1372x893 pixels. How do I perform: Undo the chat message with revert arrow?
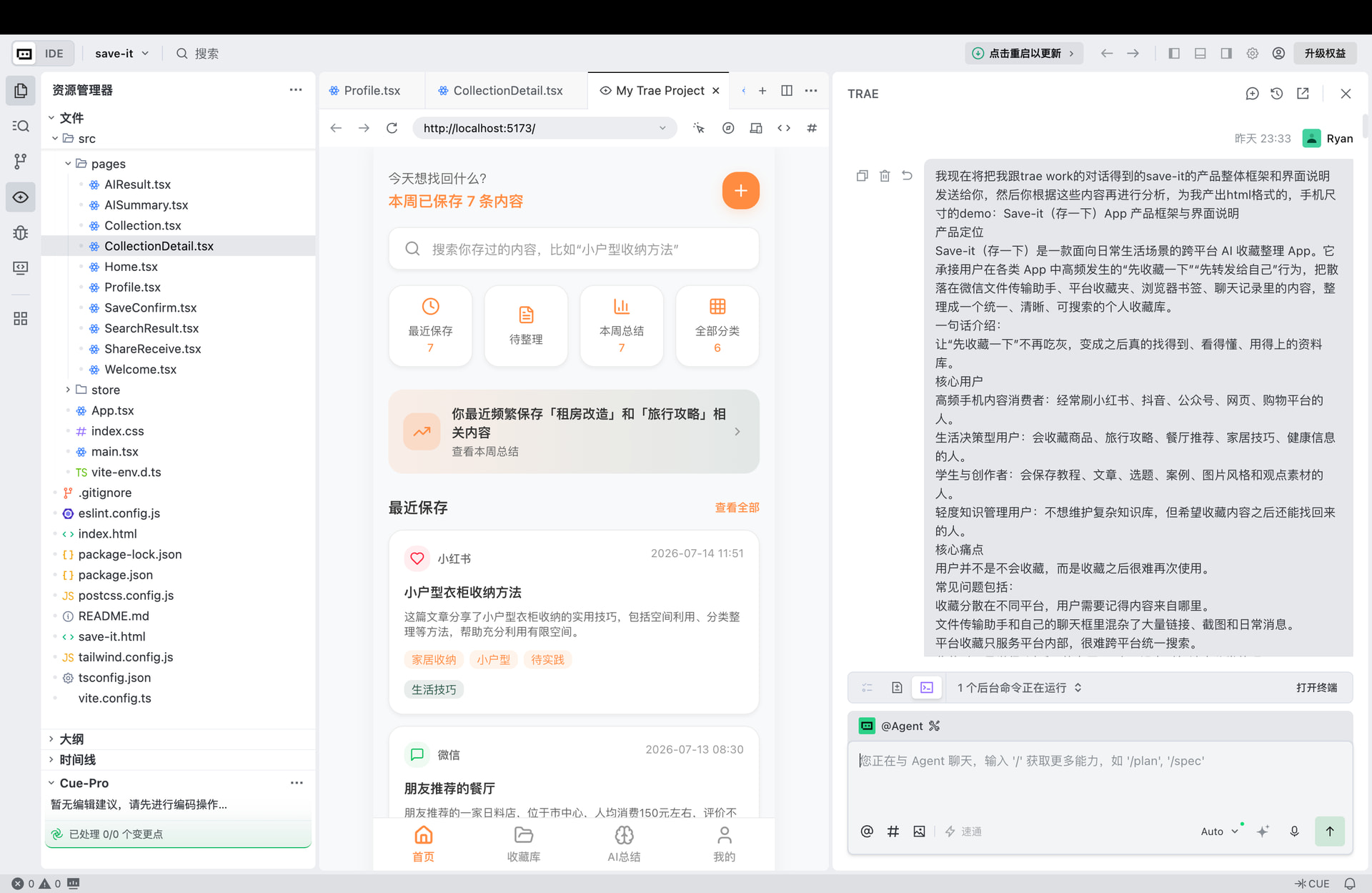(907, 176)
